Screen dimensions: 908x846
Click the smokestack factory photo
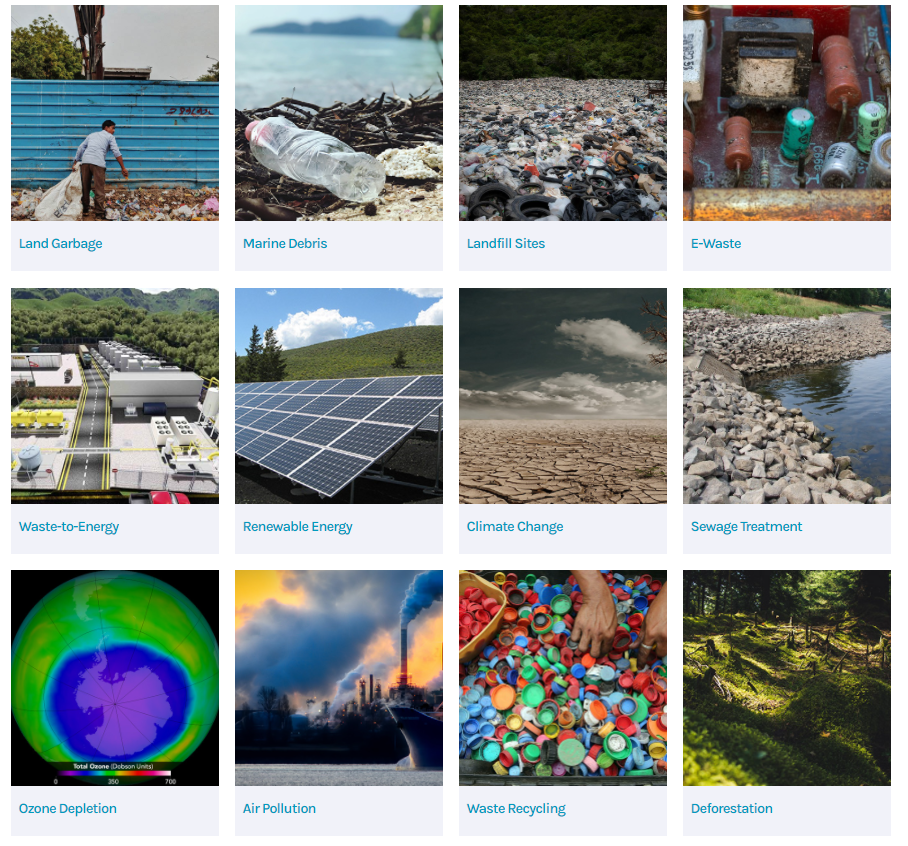(339, 678)
